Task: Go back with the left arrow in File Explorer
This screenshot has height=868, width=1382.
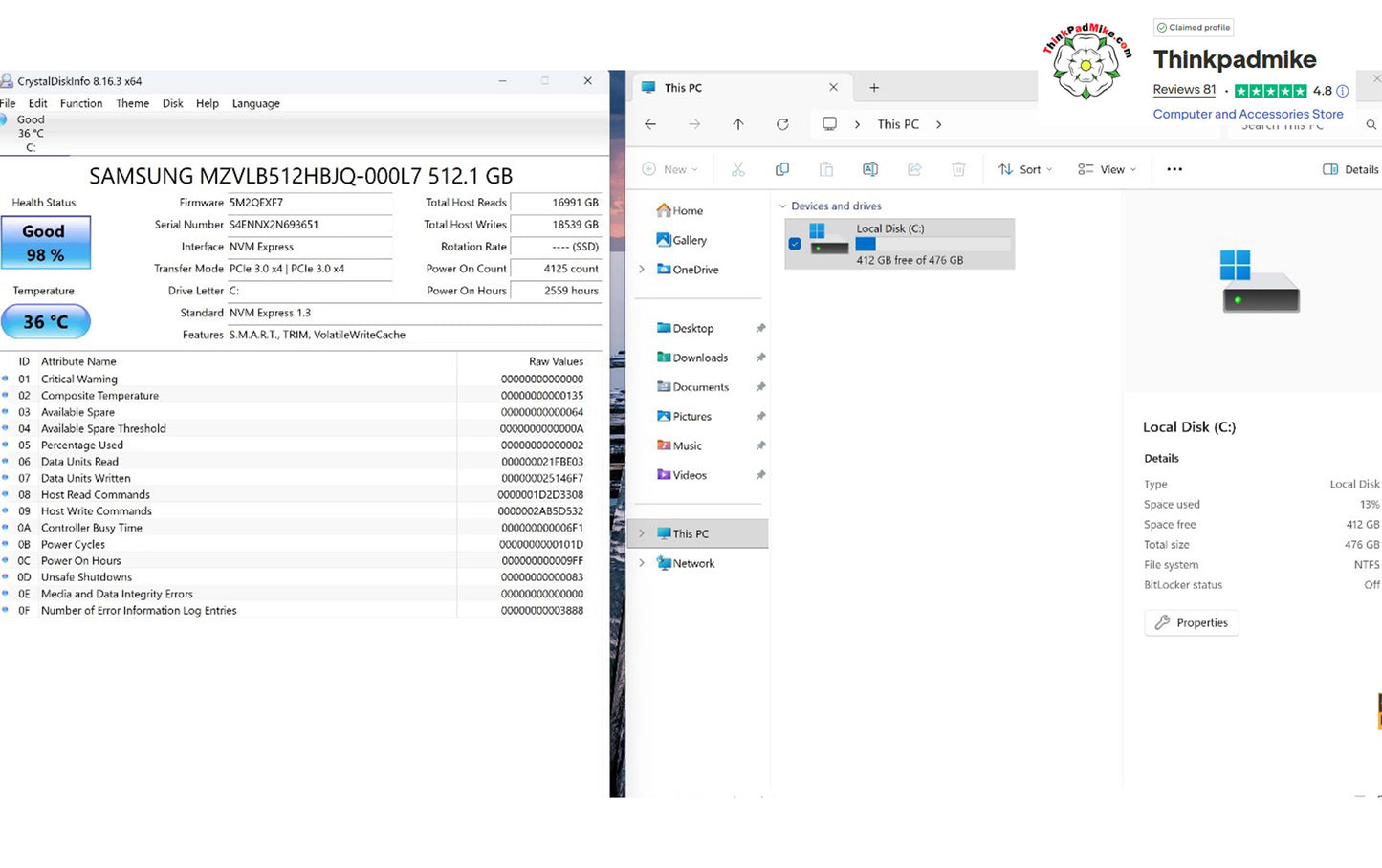Action: tap(650, 124)
